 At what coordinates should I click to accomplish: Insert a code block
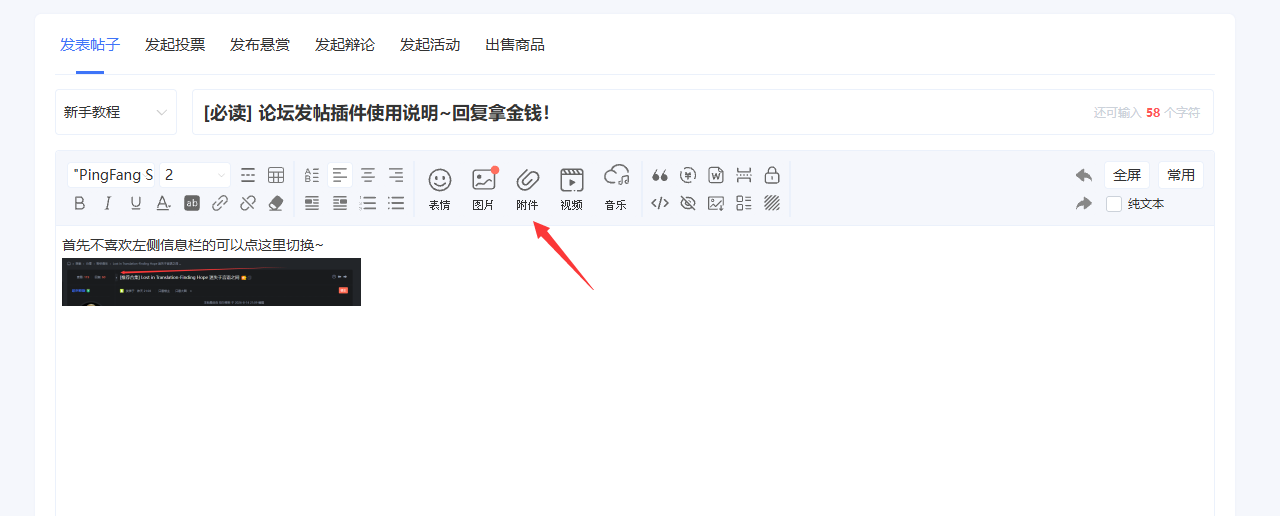(660, 203)
